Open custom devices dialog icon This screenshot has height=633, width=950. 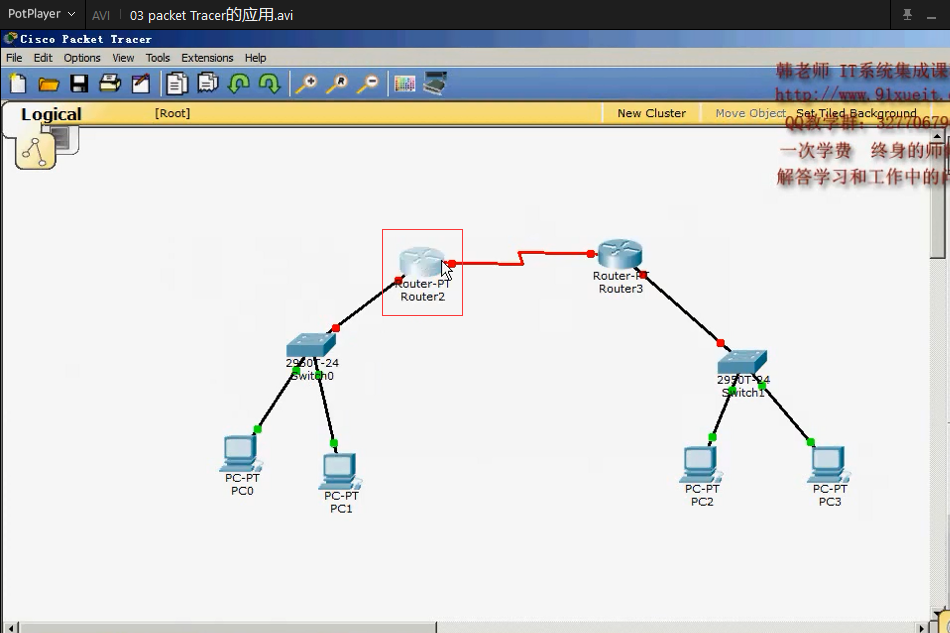pyautogui.click(x=435, y=83)
